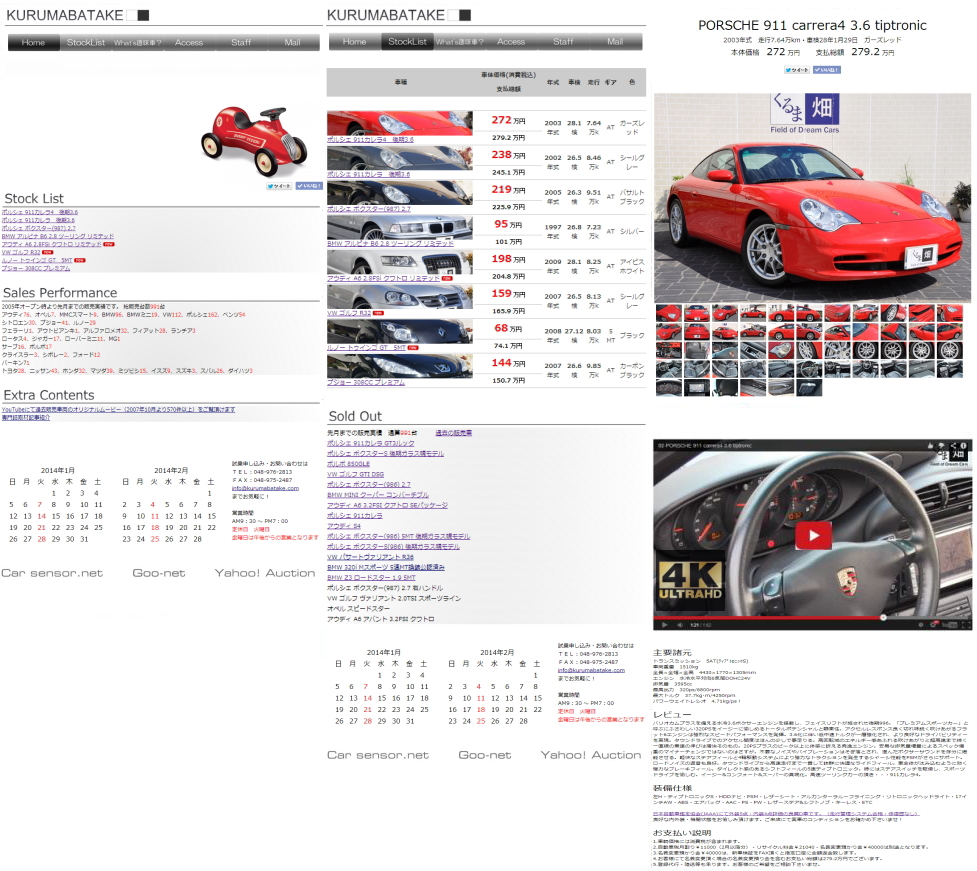Open the VW Golf R32 thumbnail in the 159万円 row
The image size is (977, 871).
[399, 297]
